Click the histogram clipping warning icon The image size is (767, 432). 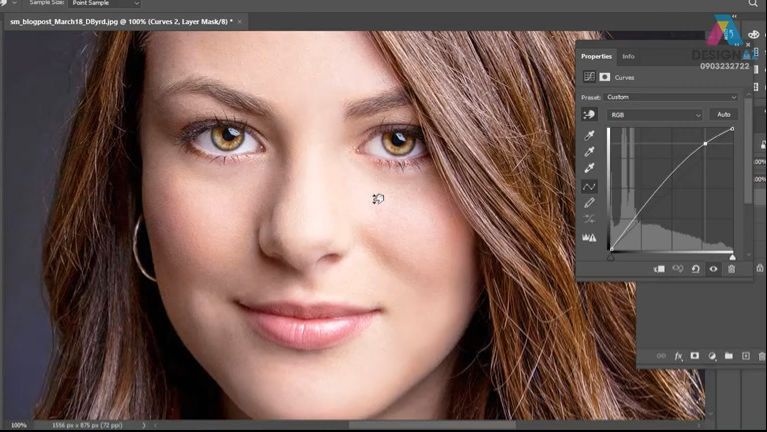(x=589, y=237)
